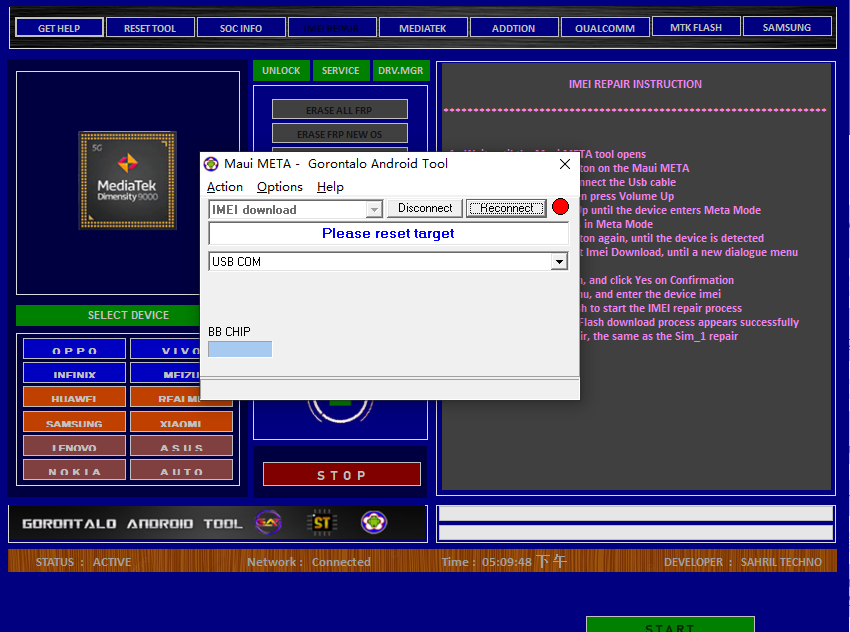850x632 pixels.
Task: Click the 'STATUS : ACTIVE' status bar text
Action: [x=83, y=562]
